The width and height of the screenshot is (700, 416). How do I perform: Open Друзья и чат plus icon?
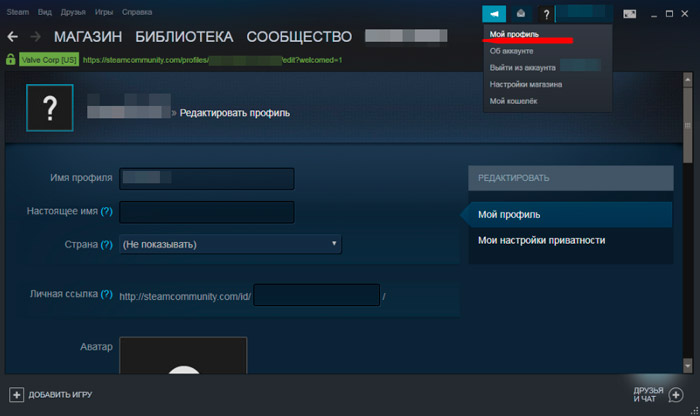(x=675, y=393)
